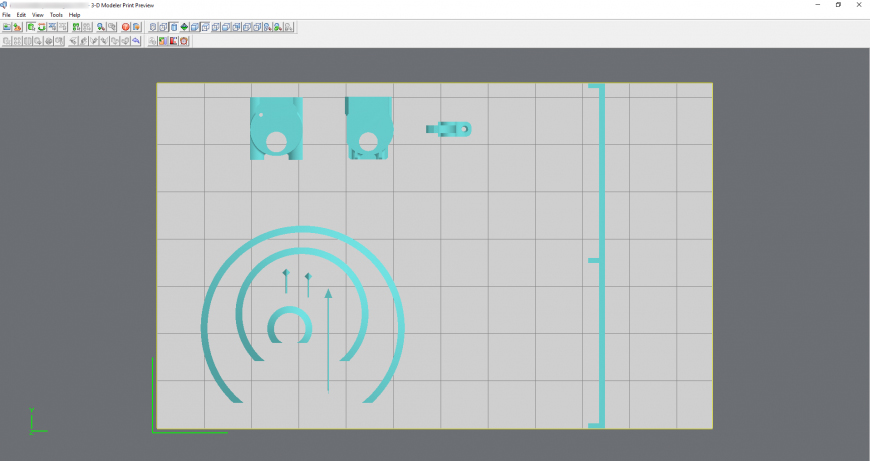Image resolution: width=870 pixels, height=461 pixels.
Task: Open the View menu
Action: coord(37,15)
